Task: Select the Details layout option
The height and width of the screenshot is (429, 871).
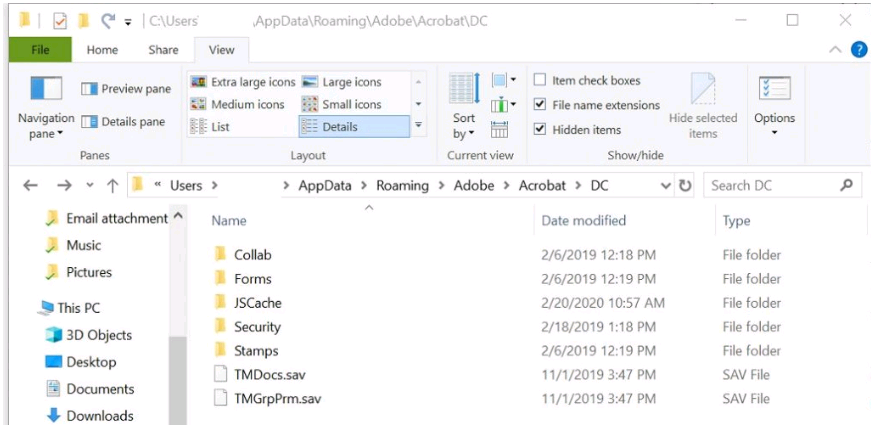Action: 353,127
